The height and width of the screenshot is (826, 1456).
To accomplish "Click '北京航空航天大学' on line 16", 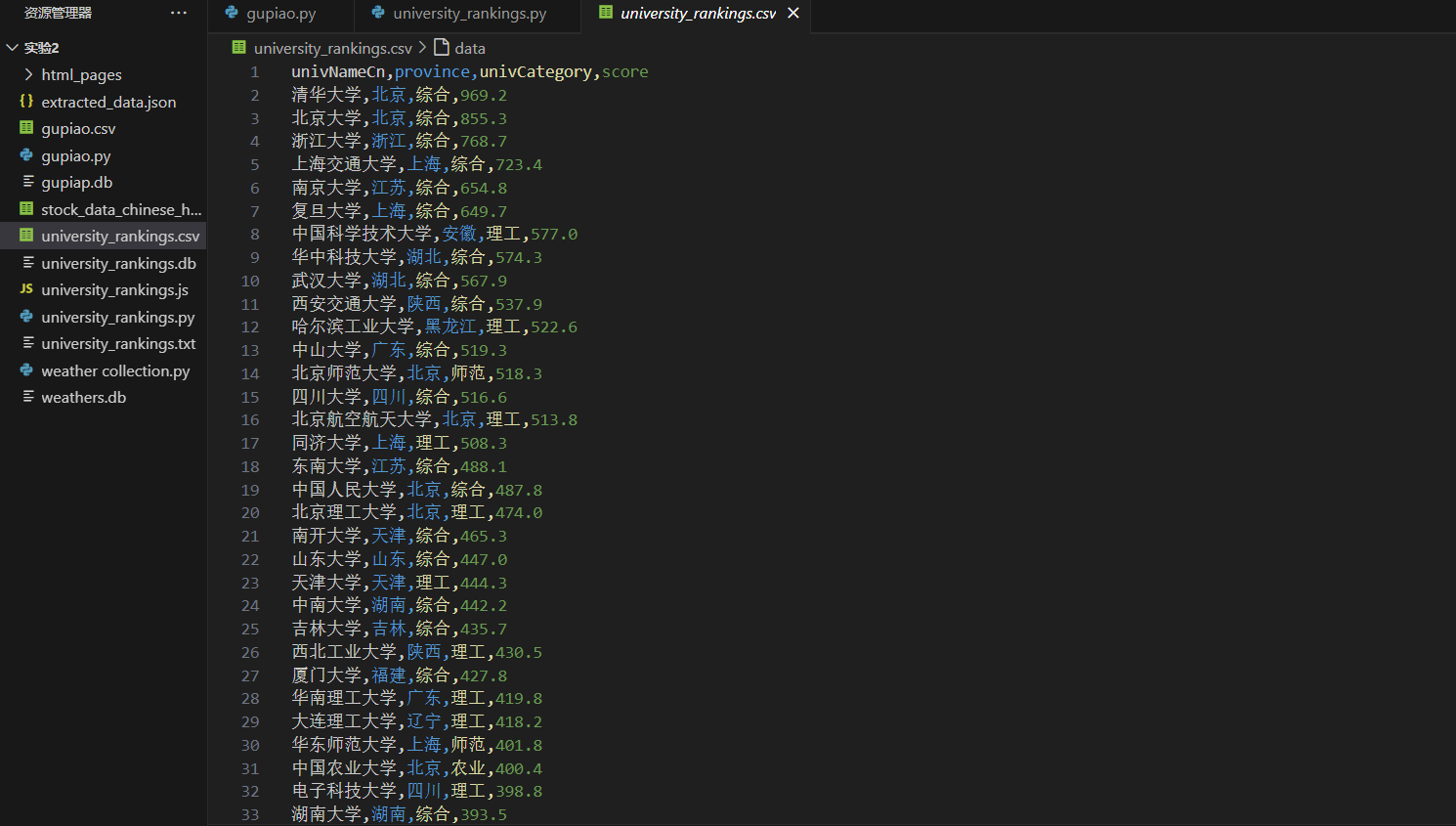I will pos(362,419).
